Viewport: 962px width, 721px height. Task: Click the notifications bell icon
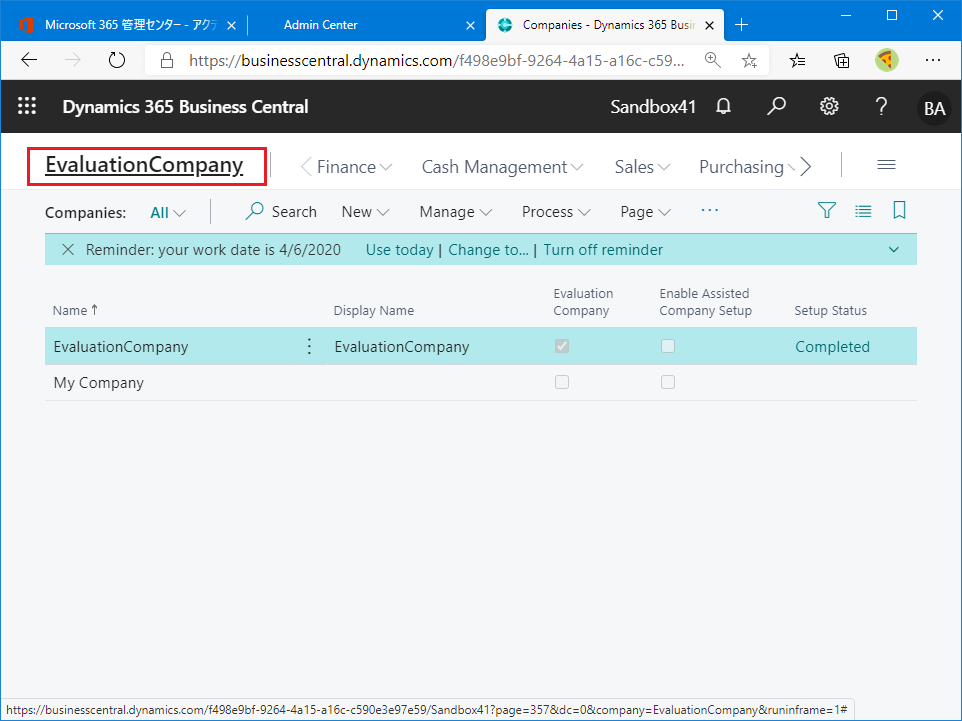tap(724, 107)
